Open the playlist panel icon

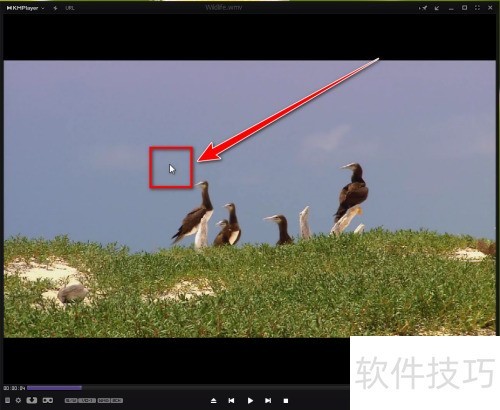7,400
